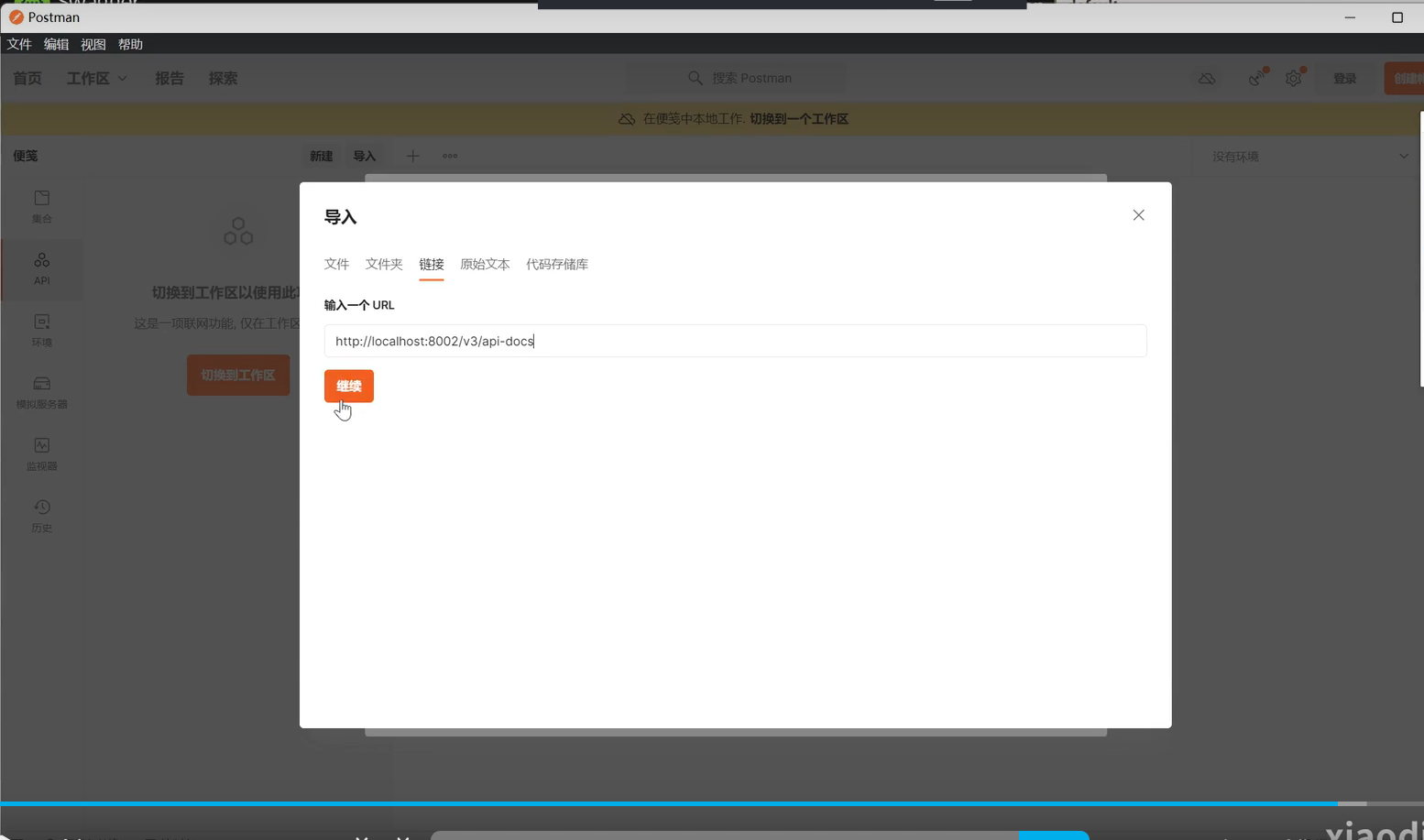Open the 监视器 sidebar icon

pyautogui.click(x=42, y=454)
